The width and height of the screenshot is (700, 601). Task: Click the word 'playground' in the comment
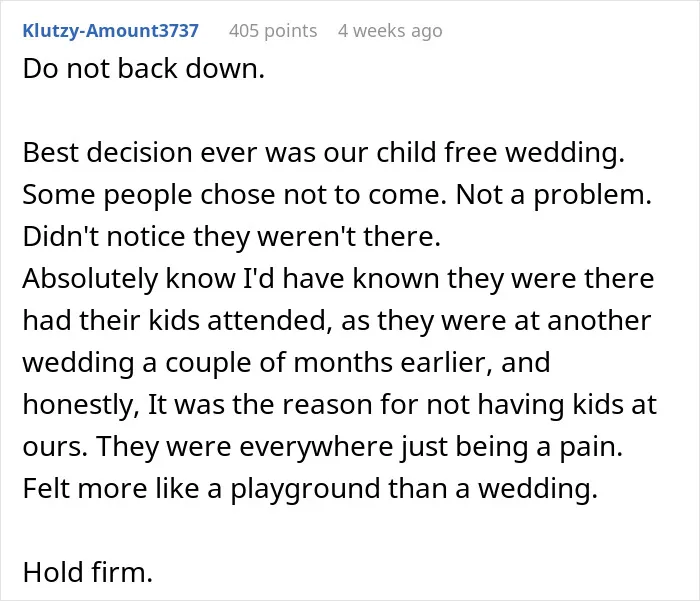coord(305,489)
